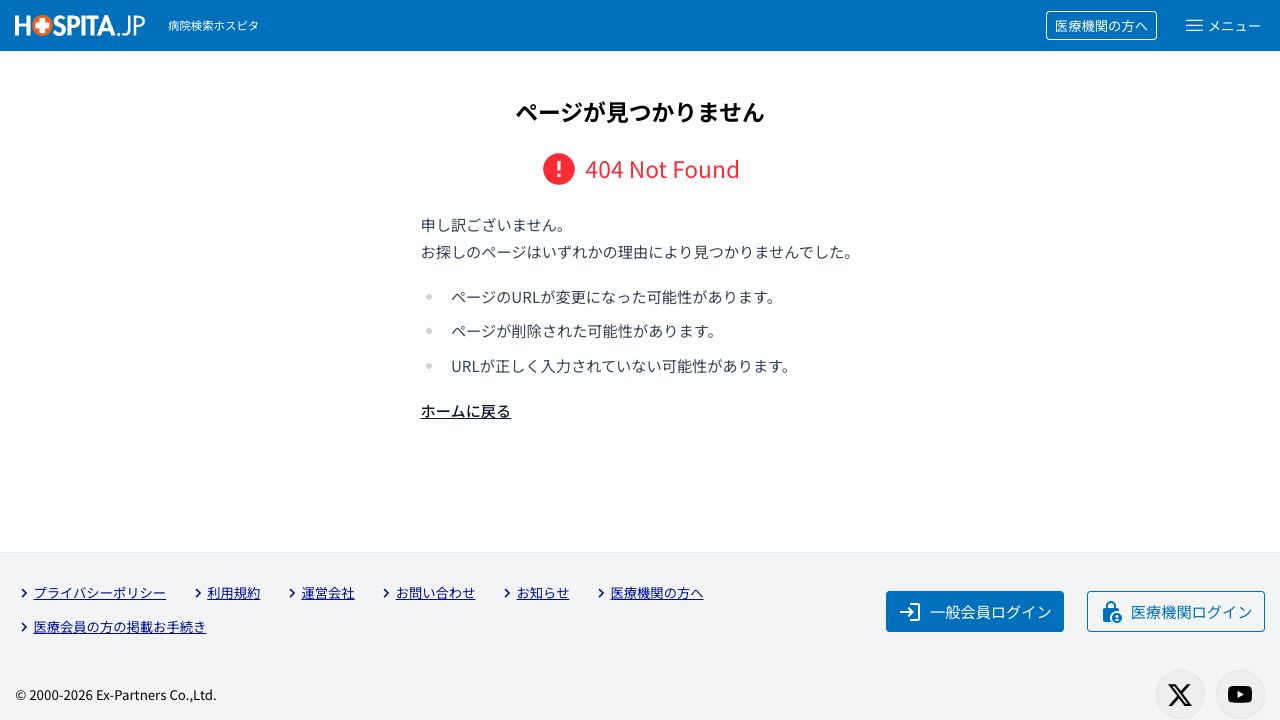Viewport: 1280px width, 720px height.
Task: Click the 病院検索ホスピタ tagline
Action: pyautogui.click(x=213, y=26)
